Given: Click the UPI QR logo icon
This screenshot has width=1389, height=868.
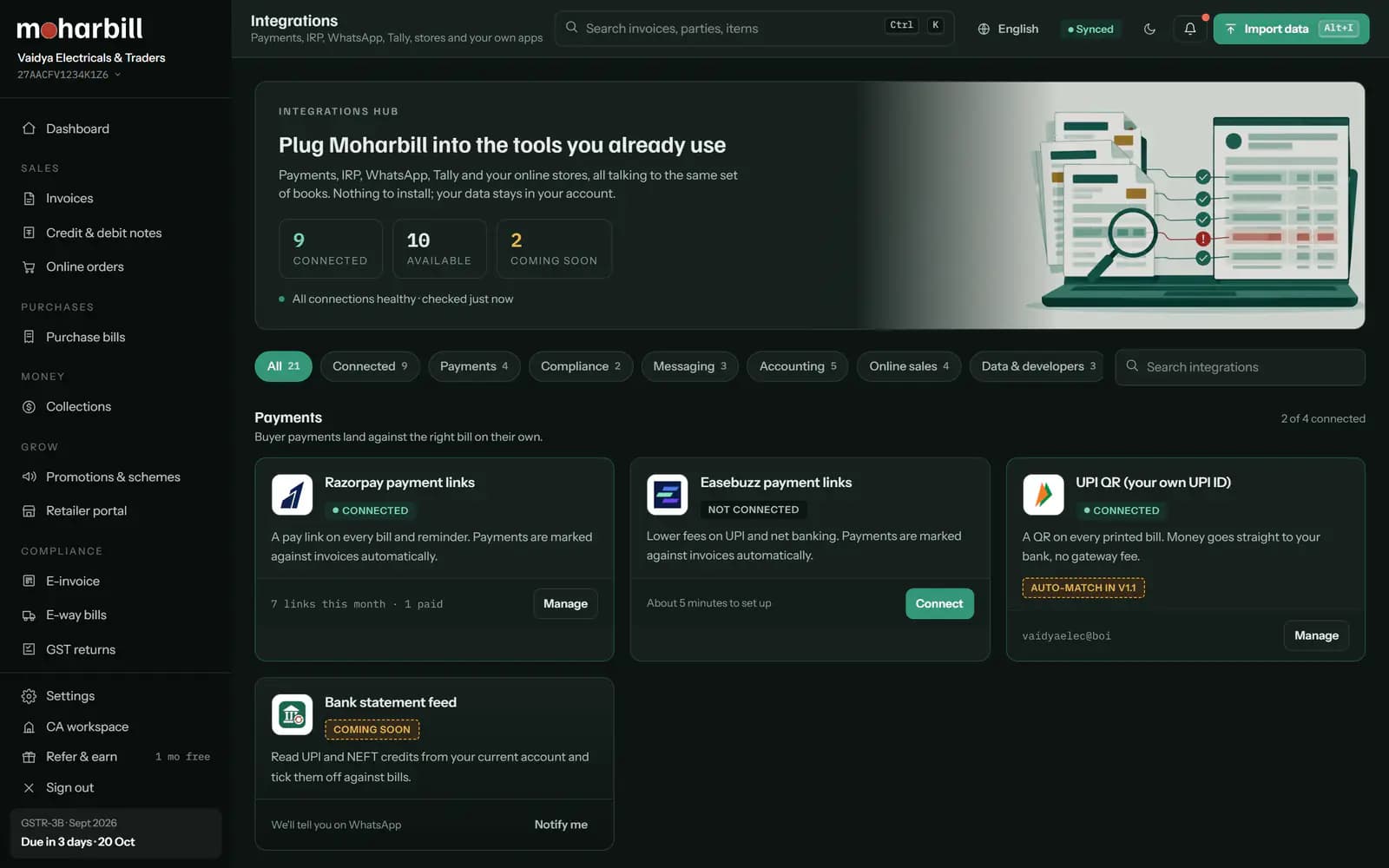Looking at the screenshot, I should click(x=1043, y=495).
